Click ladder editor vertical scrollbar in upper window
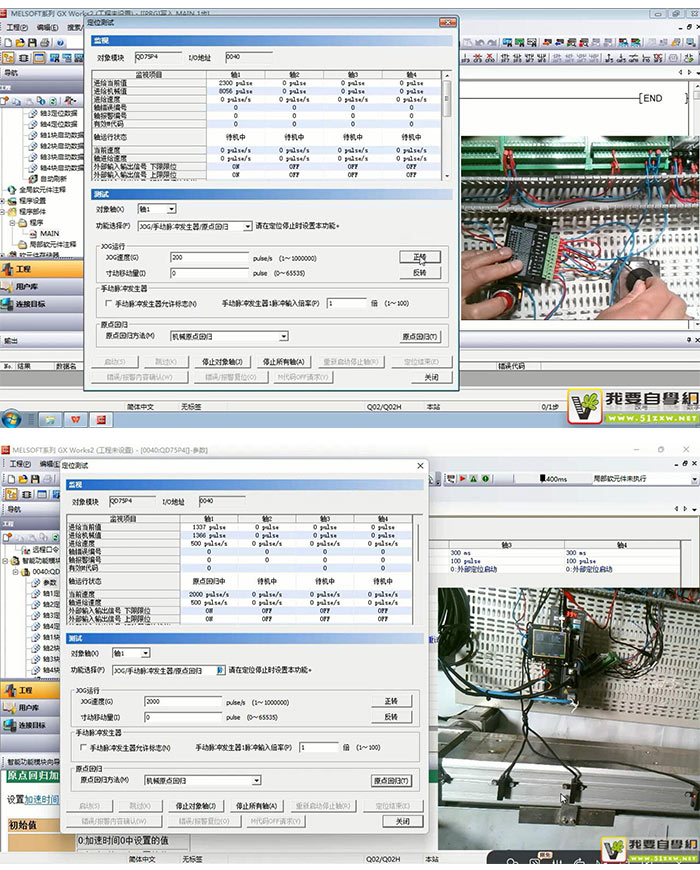Screen dimensions: 700x870 point(696,205)
